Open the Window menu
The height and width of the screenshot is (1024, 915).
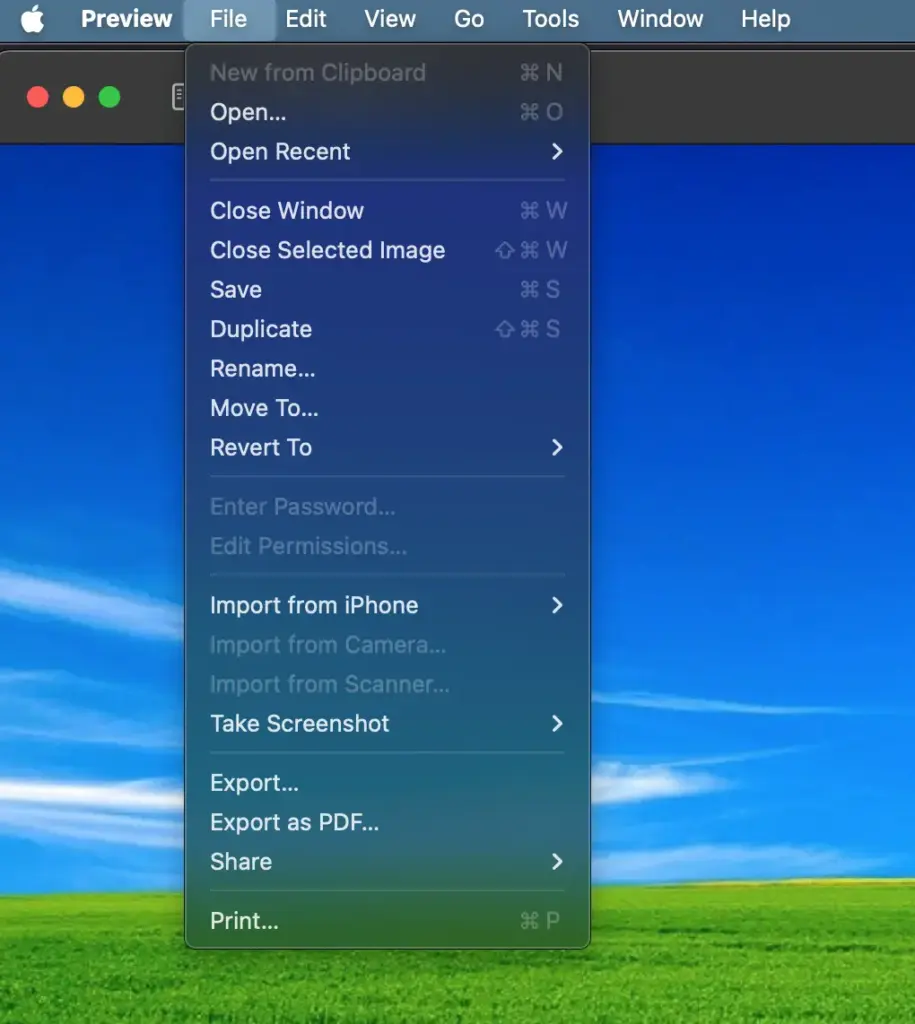click(x=660, y=19)
